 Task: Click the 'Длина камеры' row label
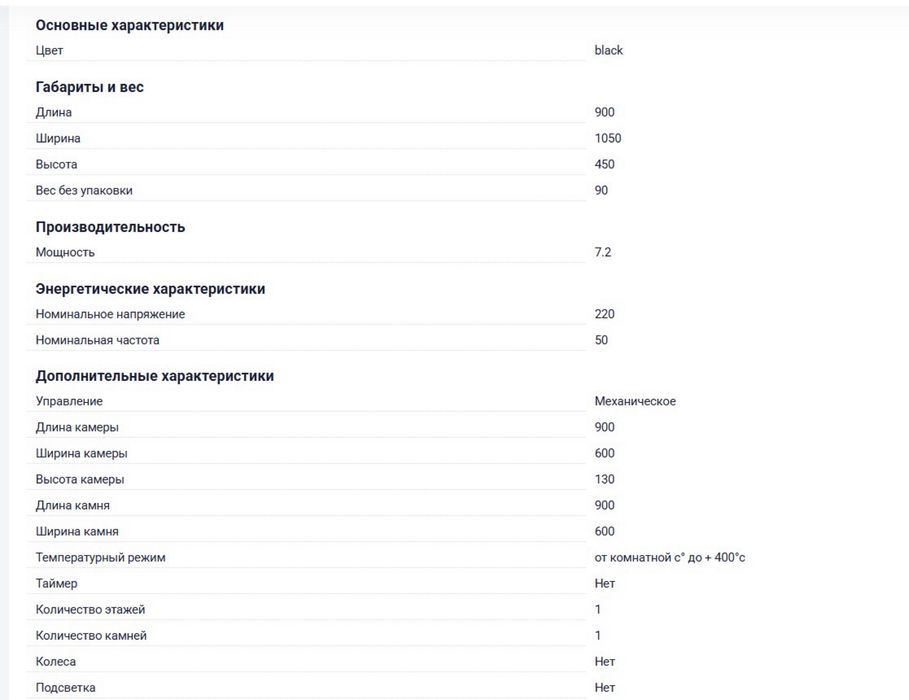[77, 427]
